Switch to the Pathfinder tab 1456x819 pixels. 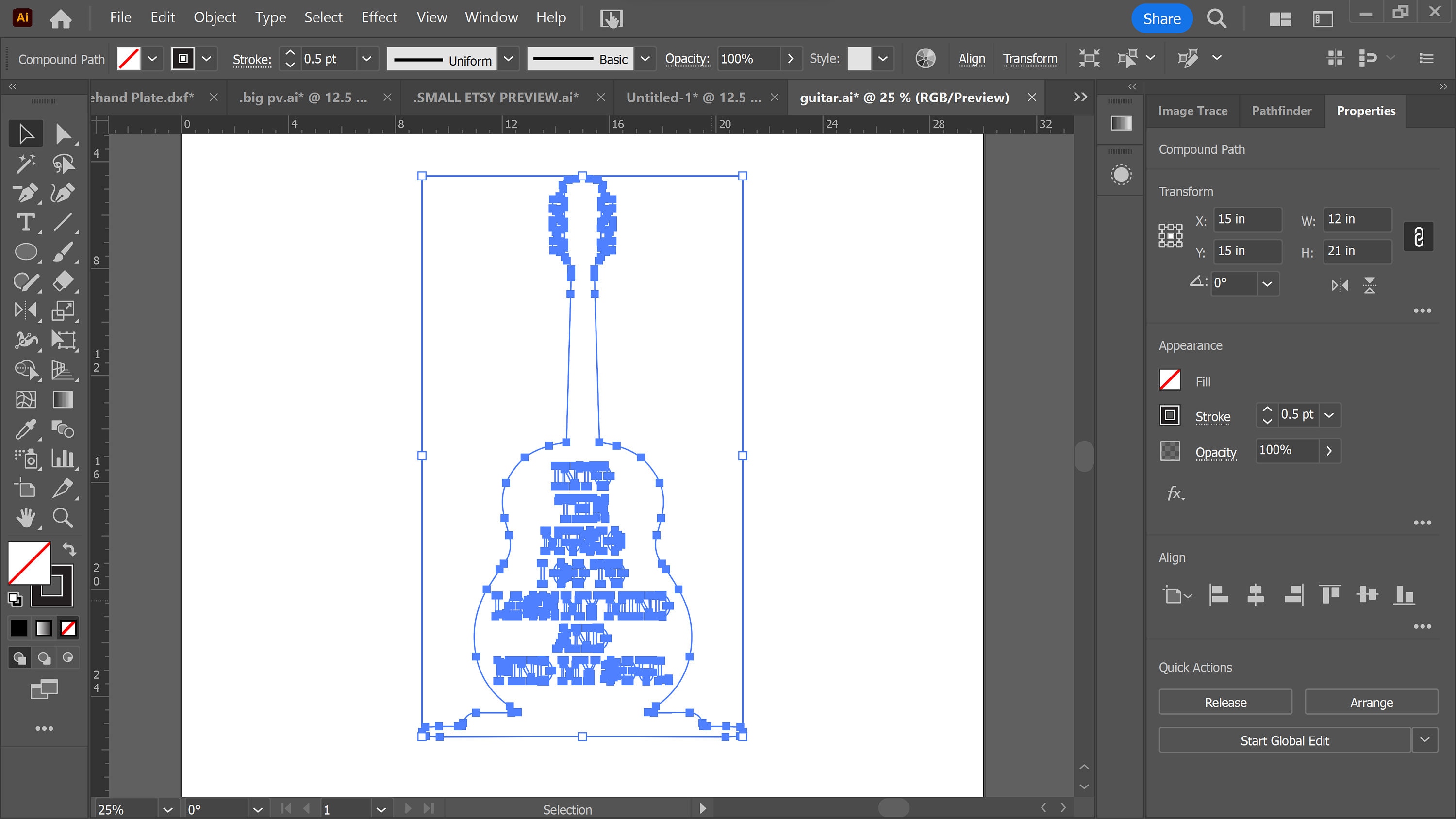(1281, 110)
